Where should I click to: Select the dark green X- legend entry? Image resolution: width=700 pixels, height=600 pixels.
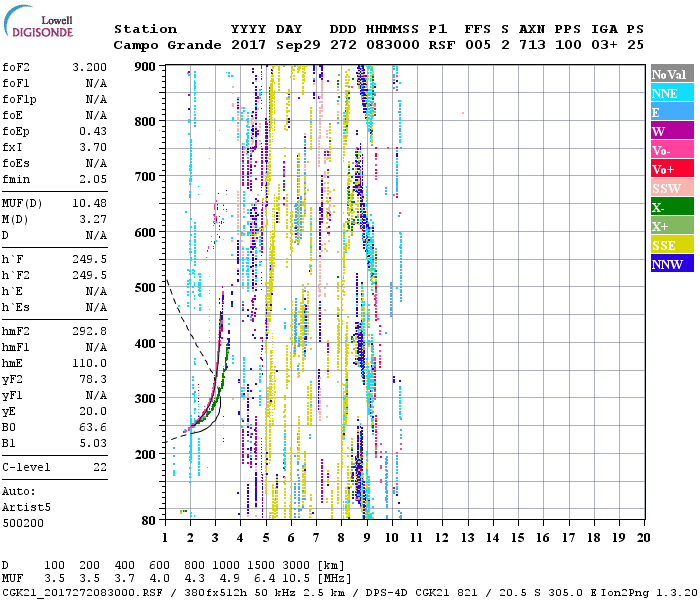[671, 207]
